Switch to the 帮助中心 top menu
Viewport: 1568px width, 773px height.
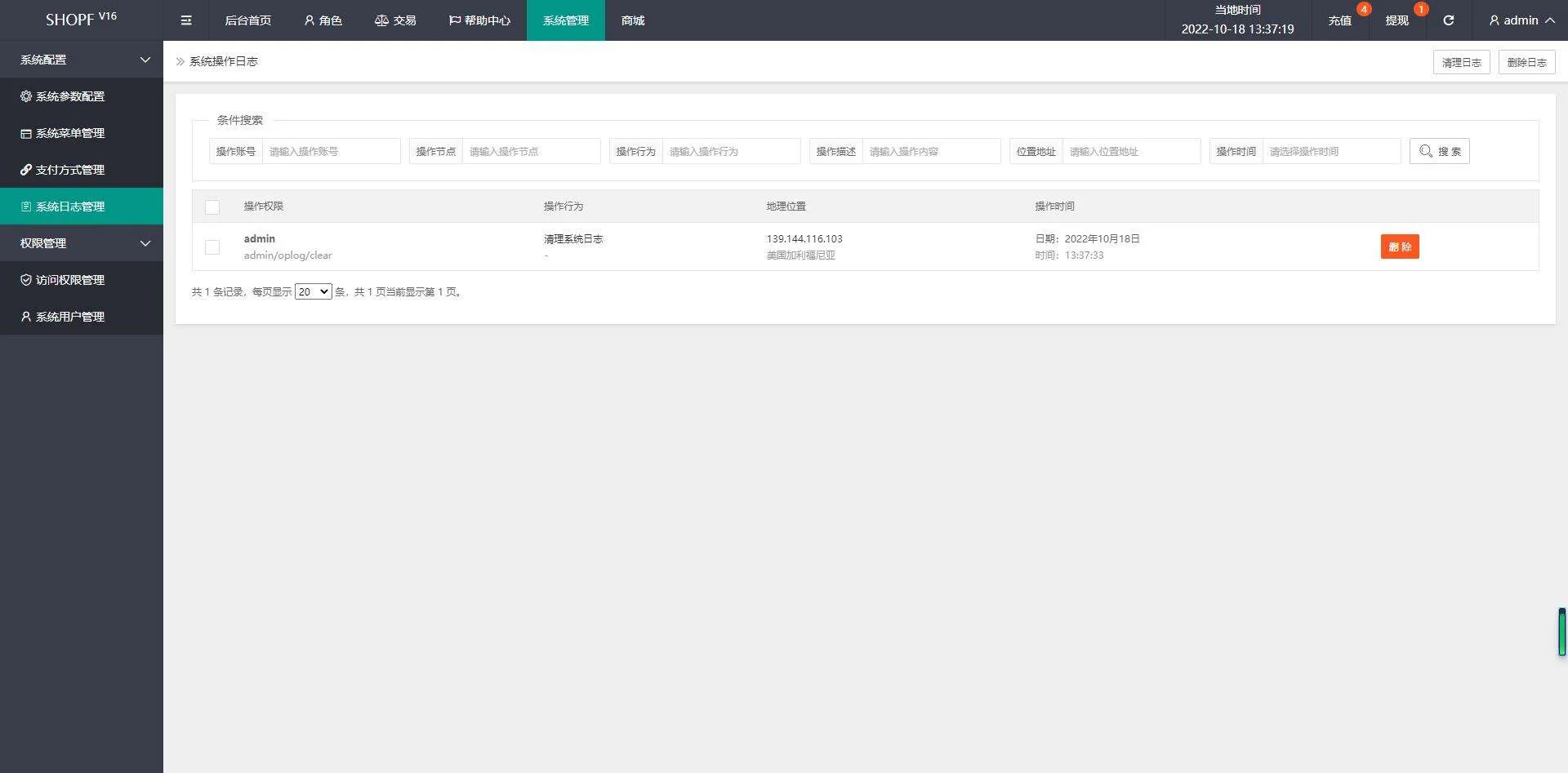click(479, 20)
